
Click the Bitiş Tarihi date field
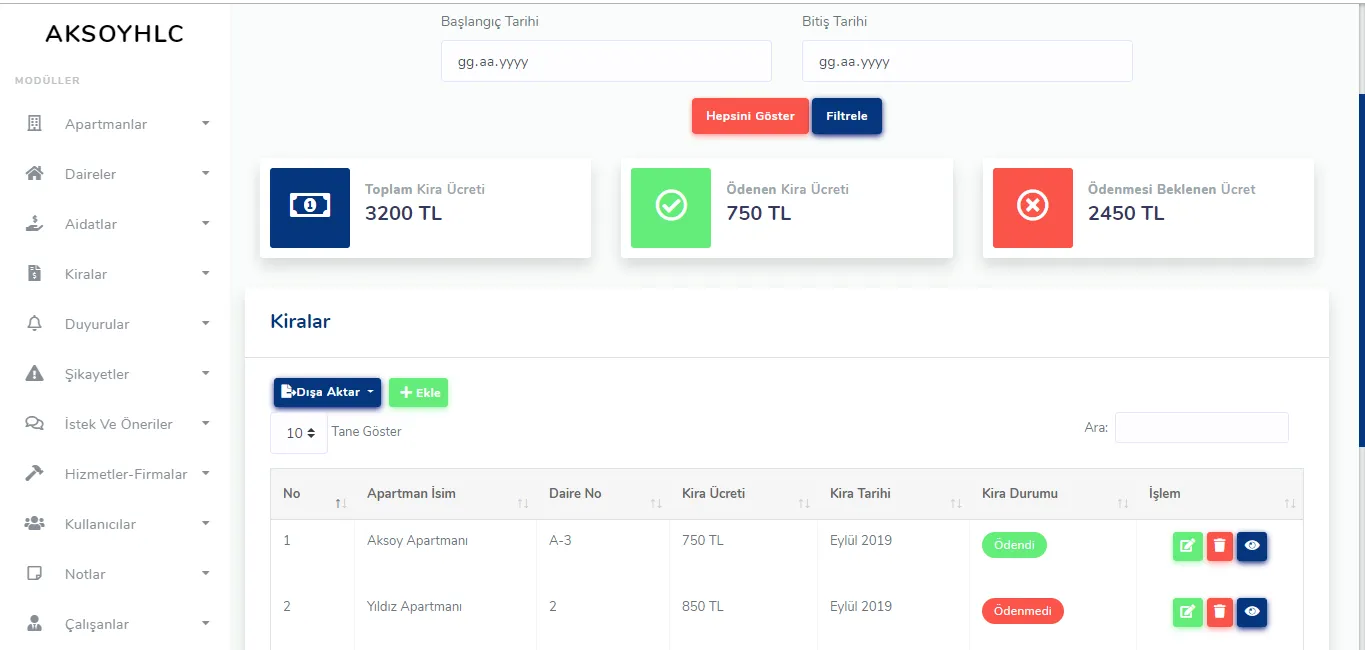[x=967, y=61]
